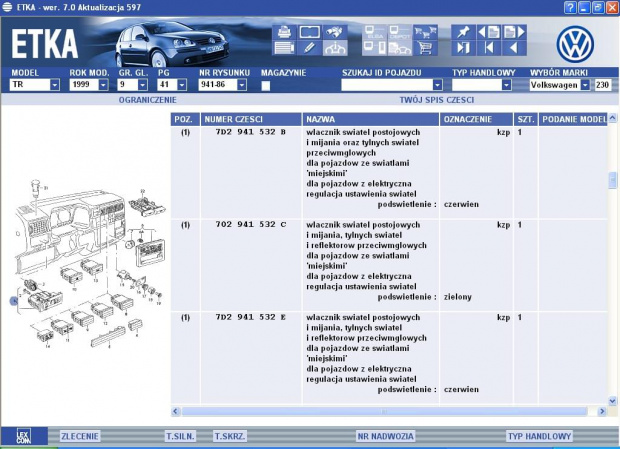This screenshot has width=620, height=449.
Task: Click the POZ. column header
Action: [185, 119]
